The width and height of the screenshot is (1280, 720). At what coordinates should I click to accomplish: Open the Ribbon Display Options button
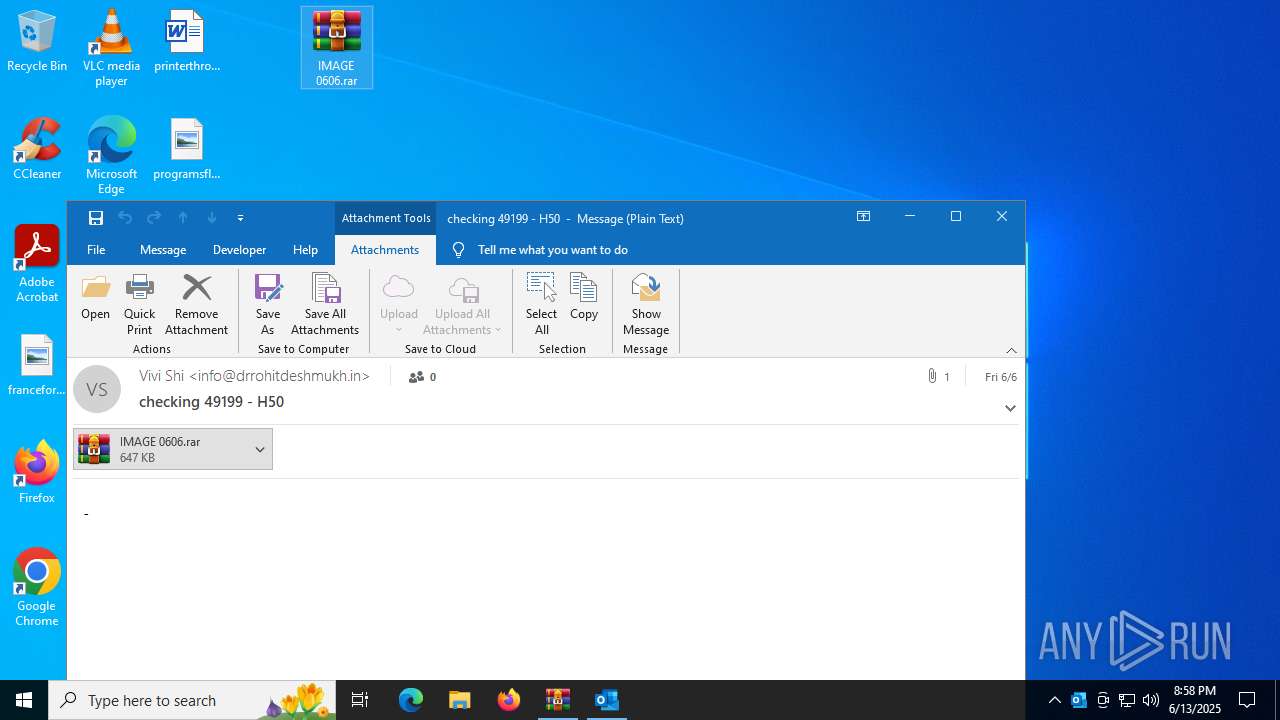point(864,217)
